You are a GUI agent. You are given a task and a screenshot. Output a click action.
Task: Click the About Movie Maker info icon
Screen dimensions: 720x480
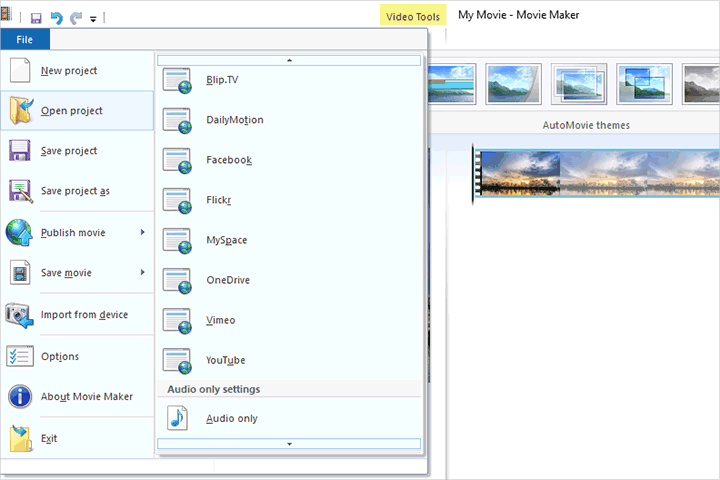[x=20, y=396]
